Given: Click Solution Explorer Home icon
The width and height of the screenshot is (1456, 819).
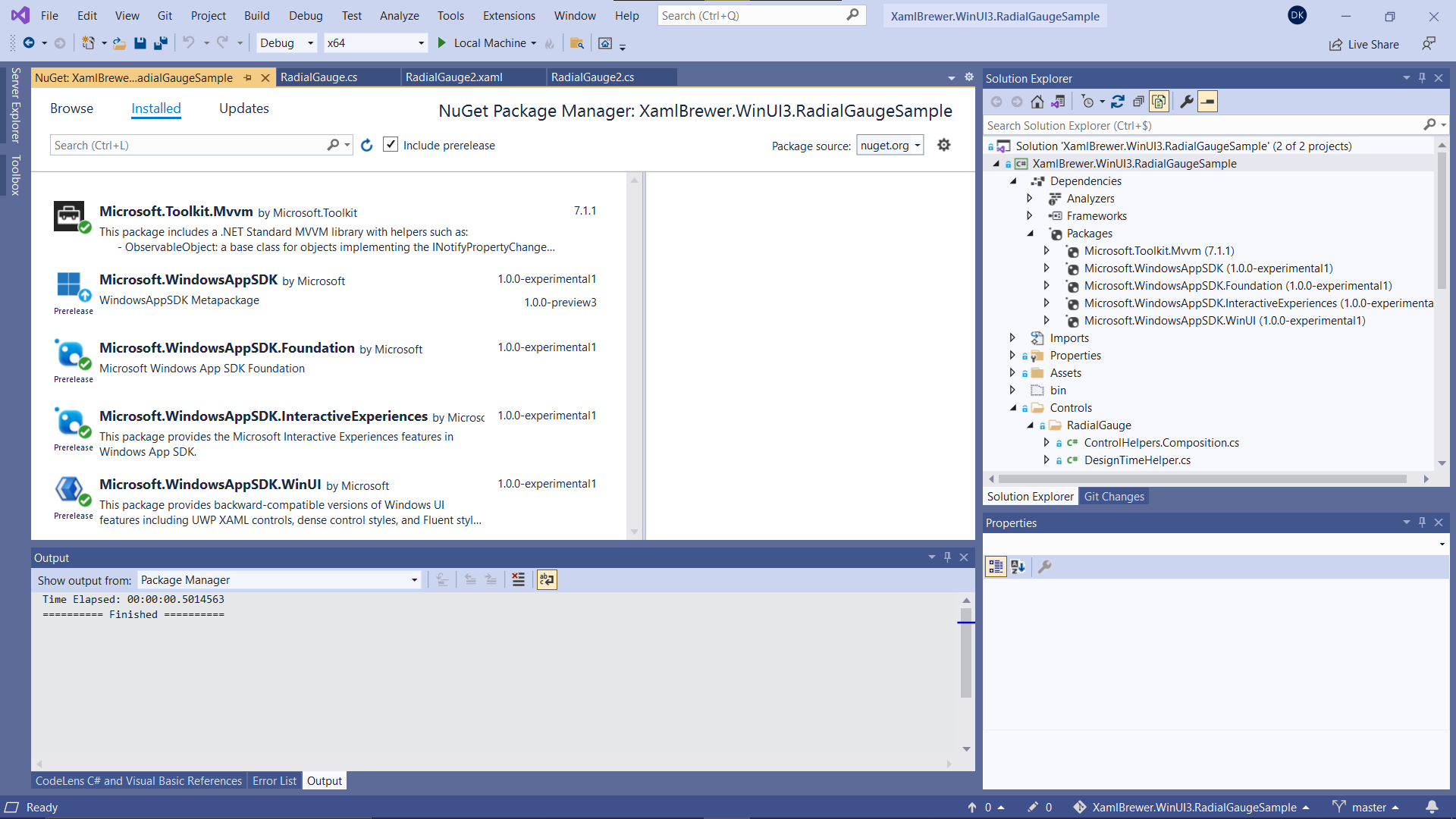Looking at the screenshot, I should pyautogui.click(x=1037, y=102).
